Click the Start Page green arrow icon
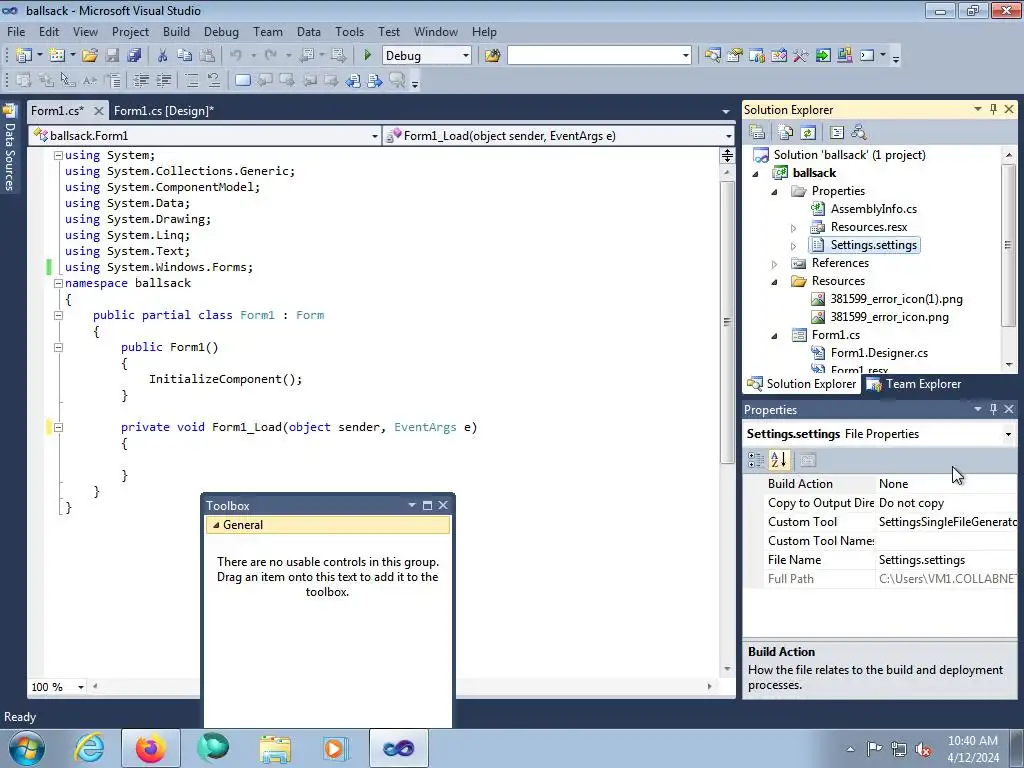Viewport: 1024px width, 768px height. [823, 56]
